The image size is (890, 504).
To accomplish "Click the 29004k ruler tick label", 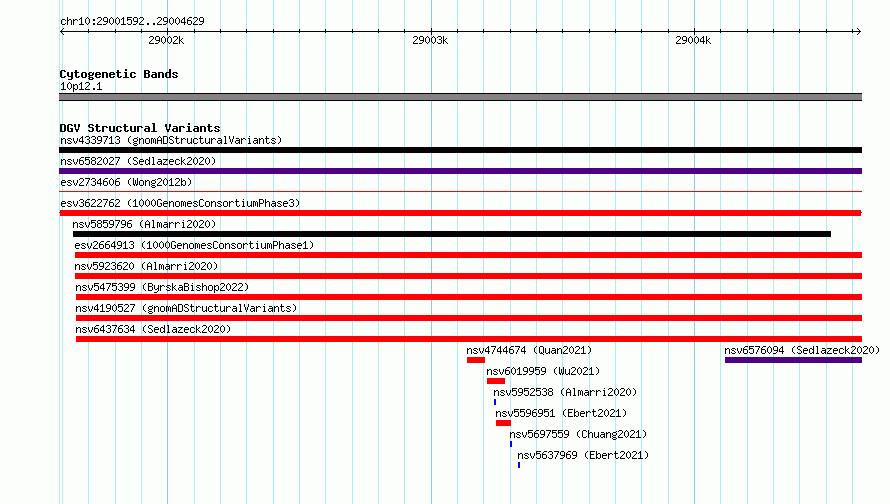I will tap(693, 40).
